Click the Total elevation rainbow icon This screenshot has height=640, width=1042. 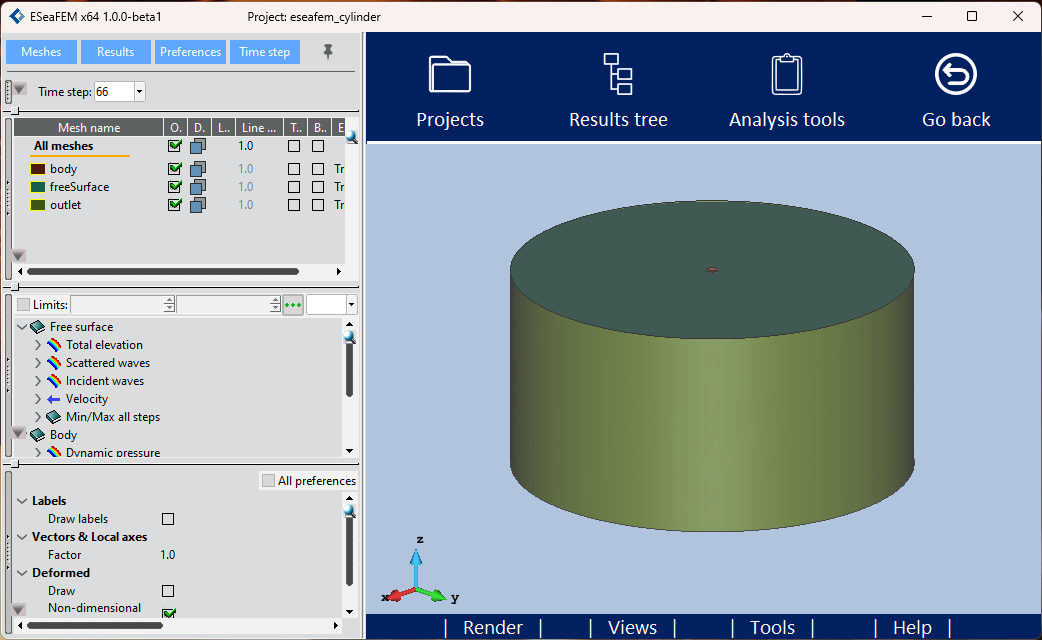click(x=54, y=345)
